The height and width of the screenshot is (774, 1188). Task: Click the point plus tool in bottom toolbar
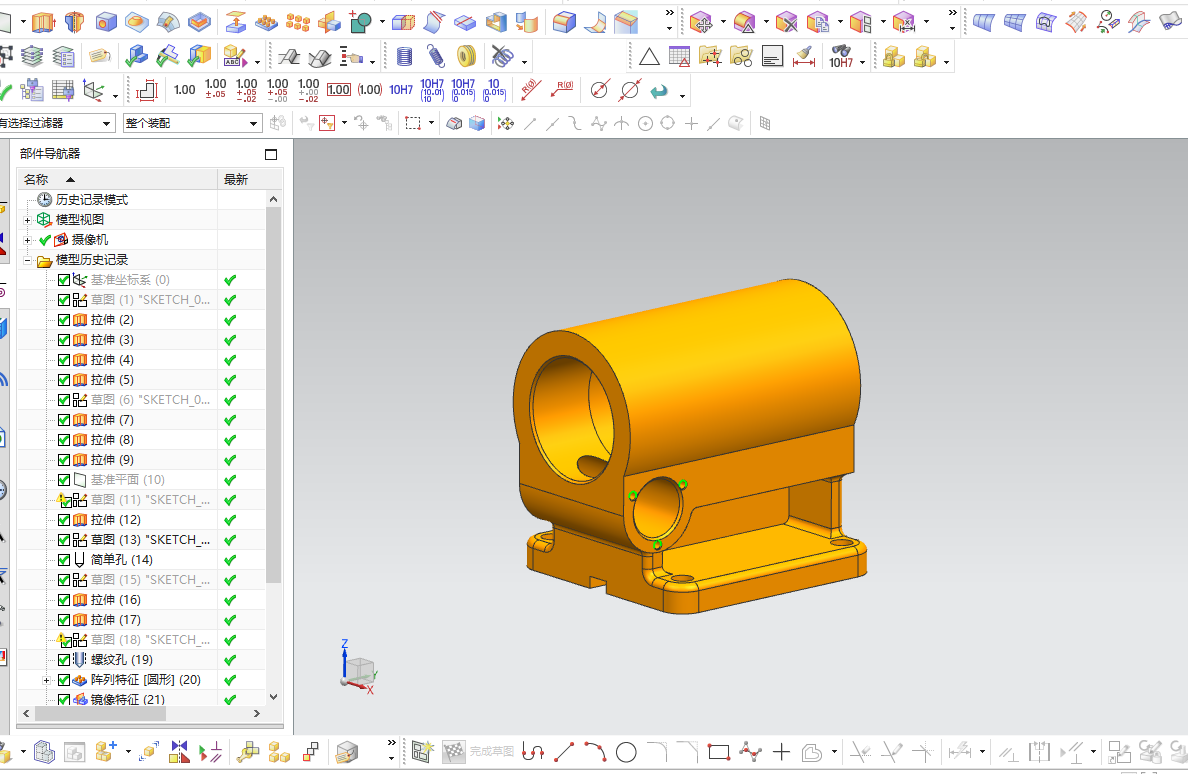point(781,752)
